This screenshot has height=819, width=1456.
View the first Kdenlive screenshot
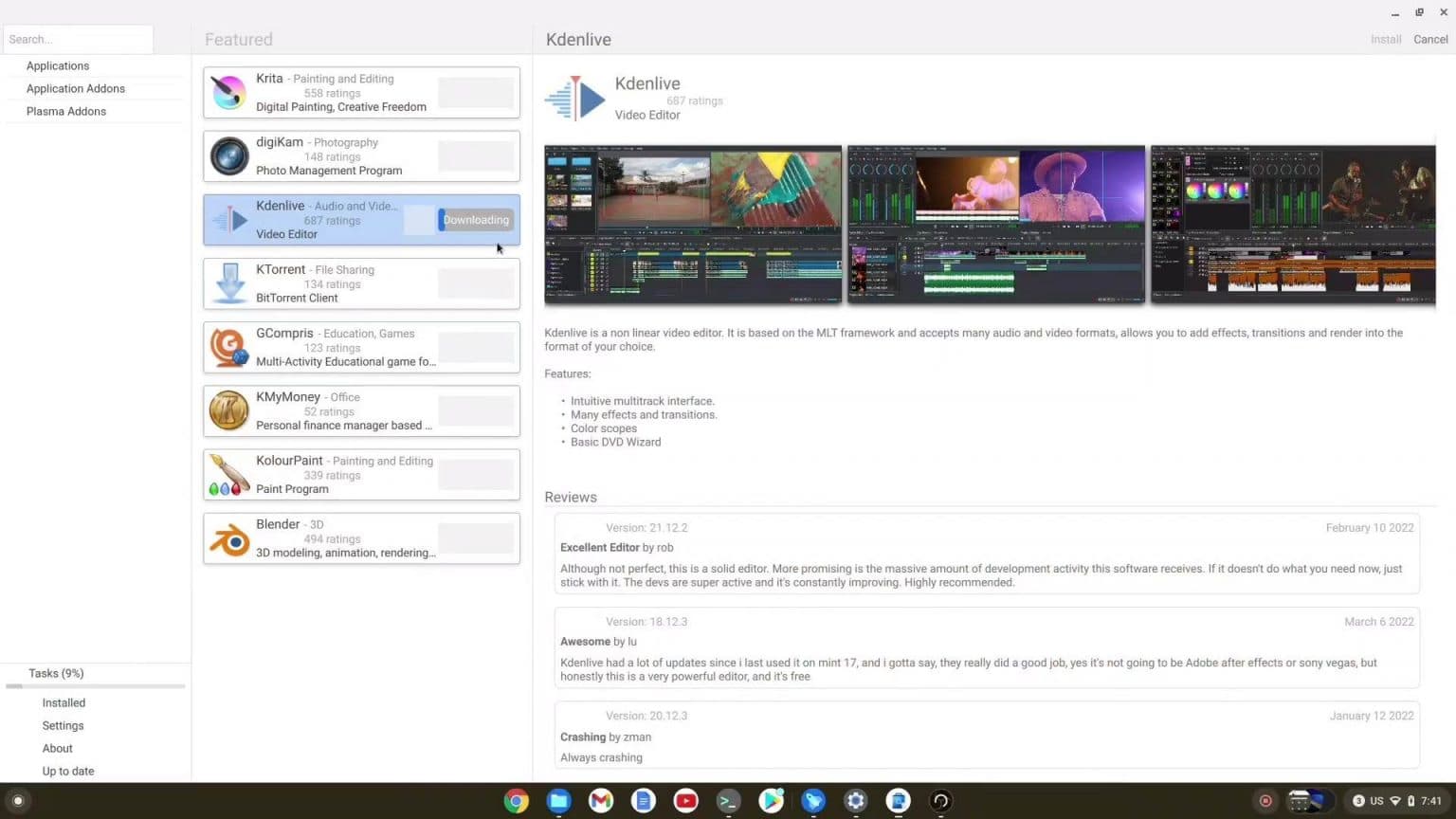click(x=692, y=225)
